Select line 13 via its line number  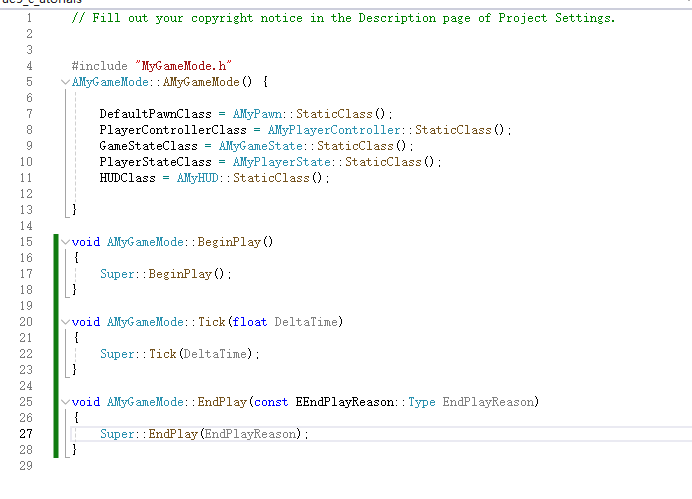point(27,210)
